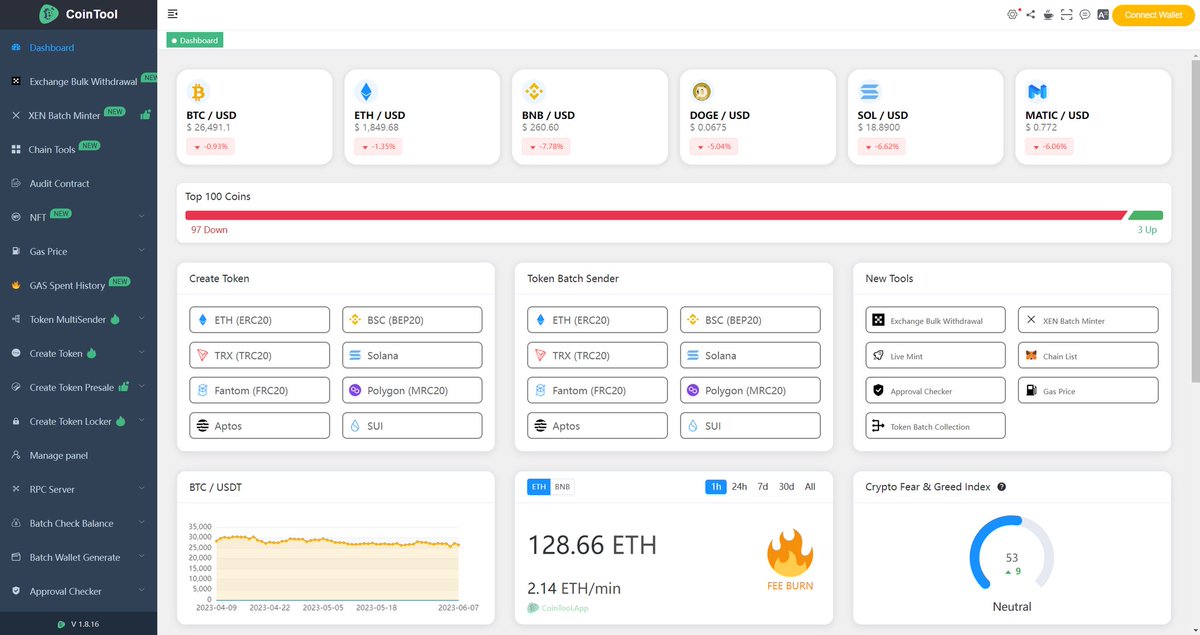Select the All time range
Viewport: 1200px width, 635px height.
tap(810, 487)
